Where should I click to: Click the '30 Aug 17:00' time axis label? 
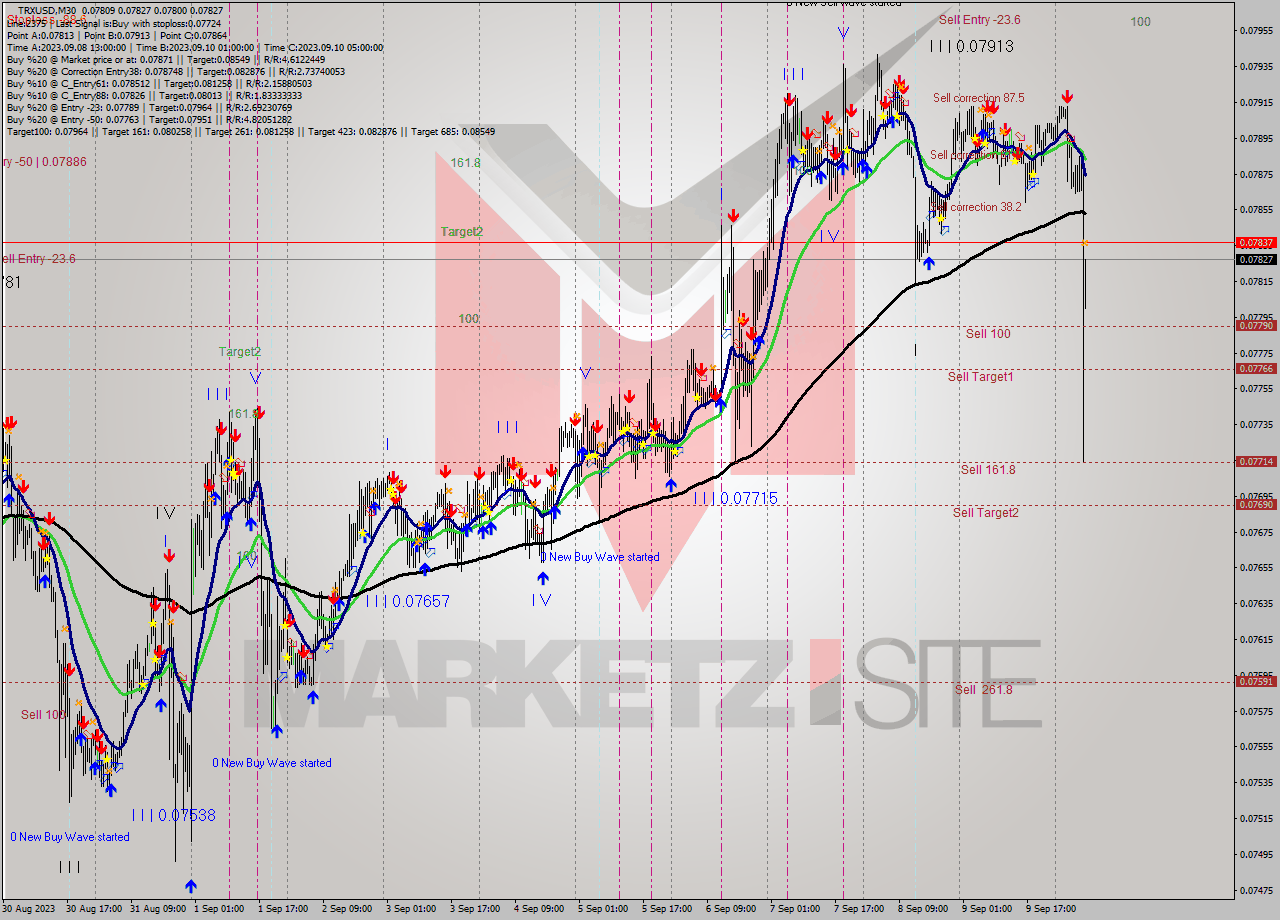(x=95, y=909)
